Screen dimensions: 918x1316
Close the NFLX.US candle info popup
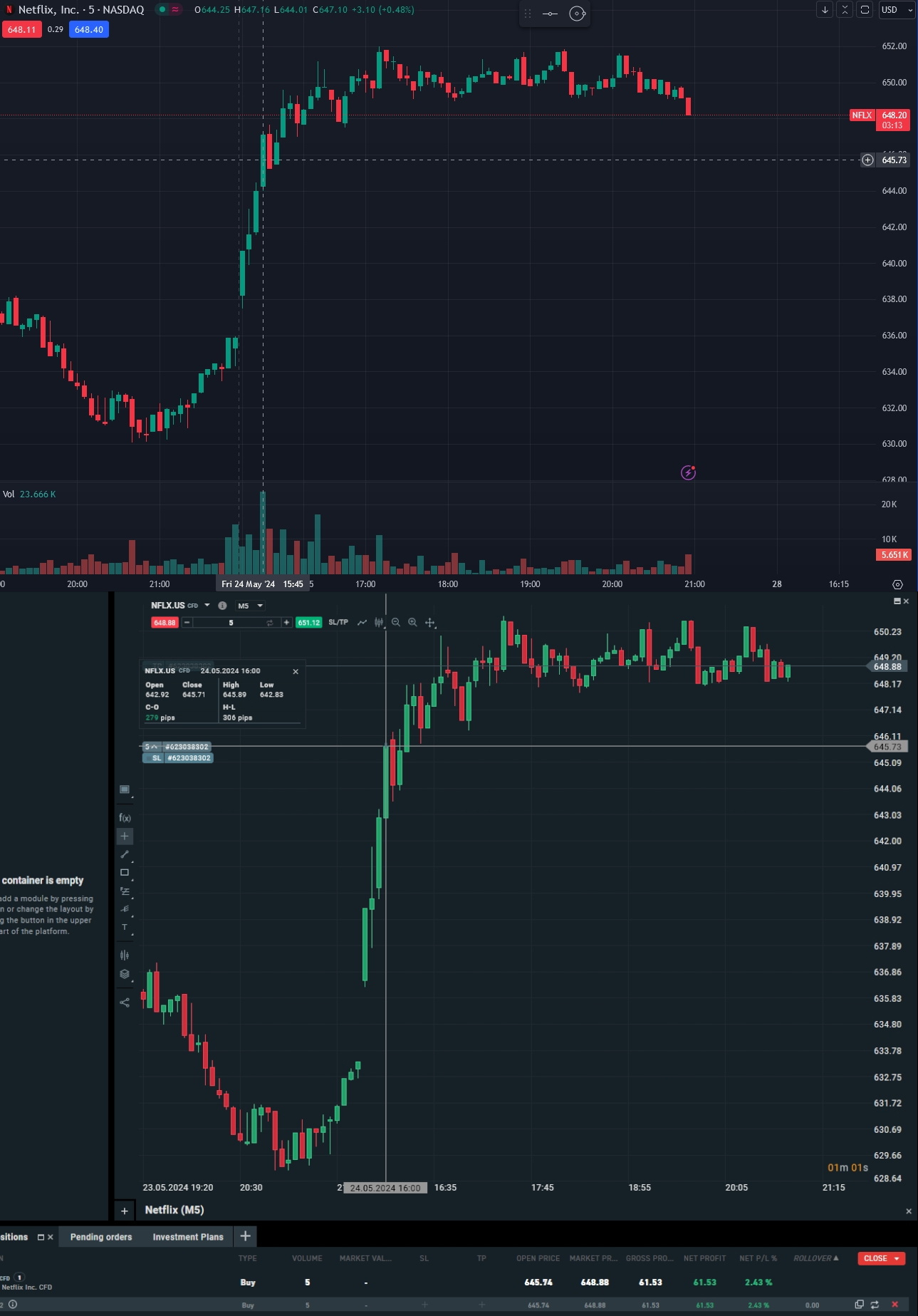point(296,671)
